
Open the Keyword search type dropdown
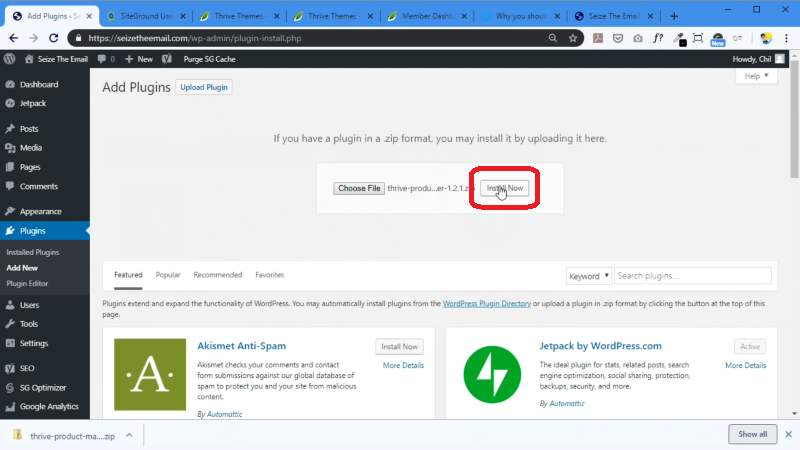(x=589, y=276)
